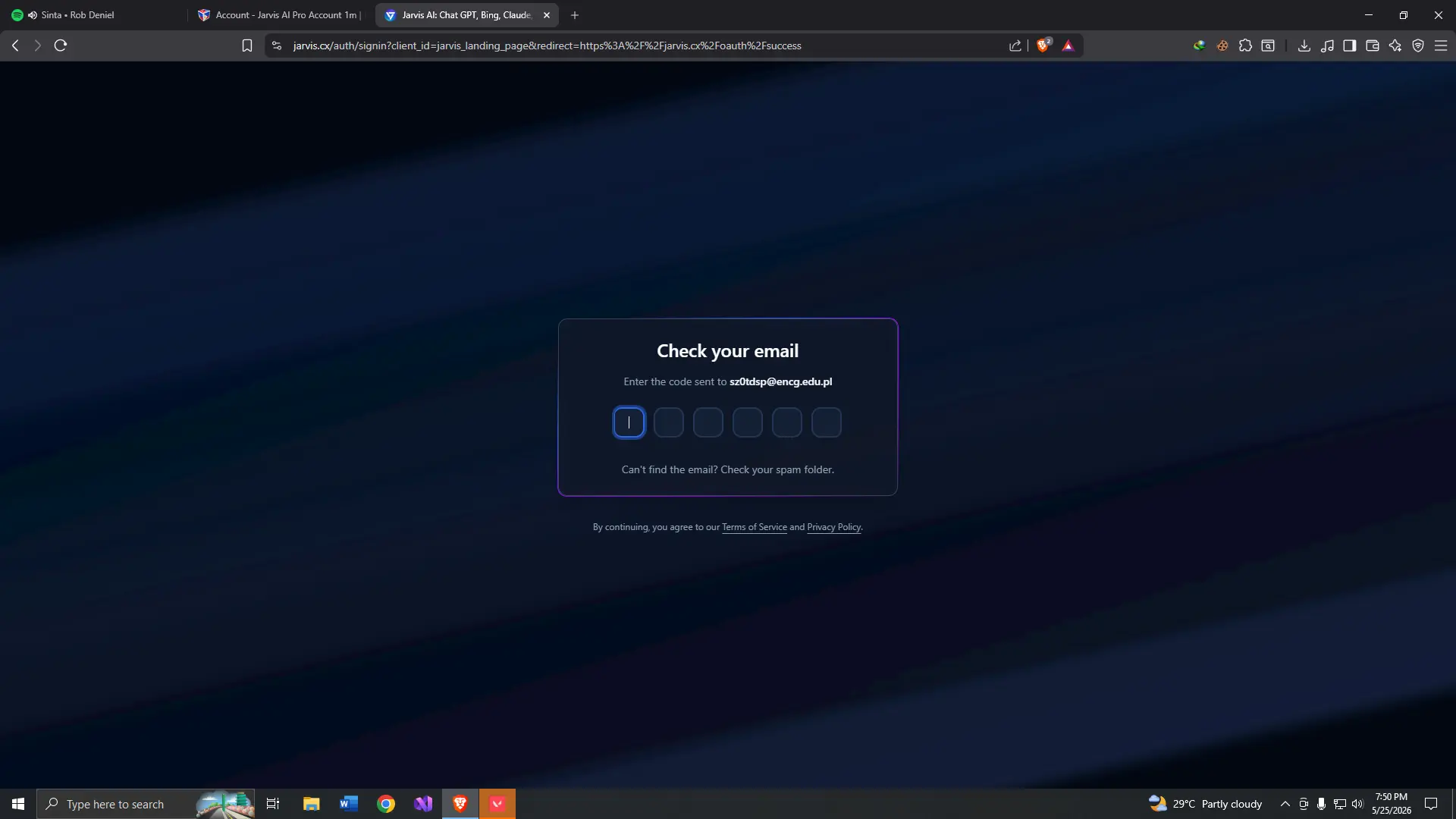Open Microsoft Word from taskbar

[x=348, y=804]
